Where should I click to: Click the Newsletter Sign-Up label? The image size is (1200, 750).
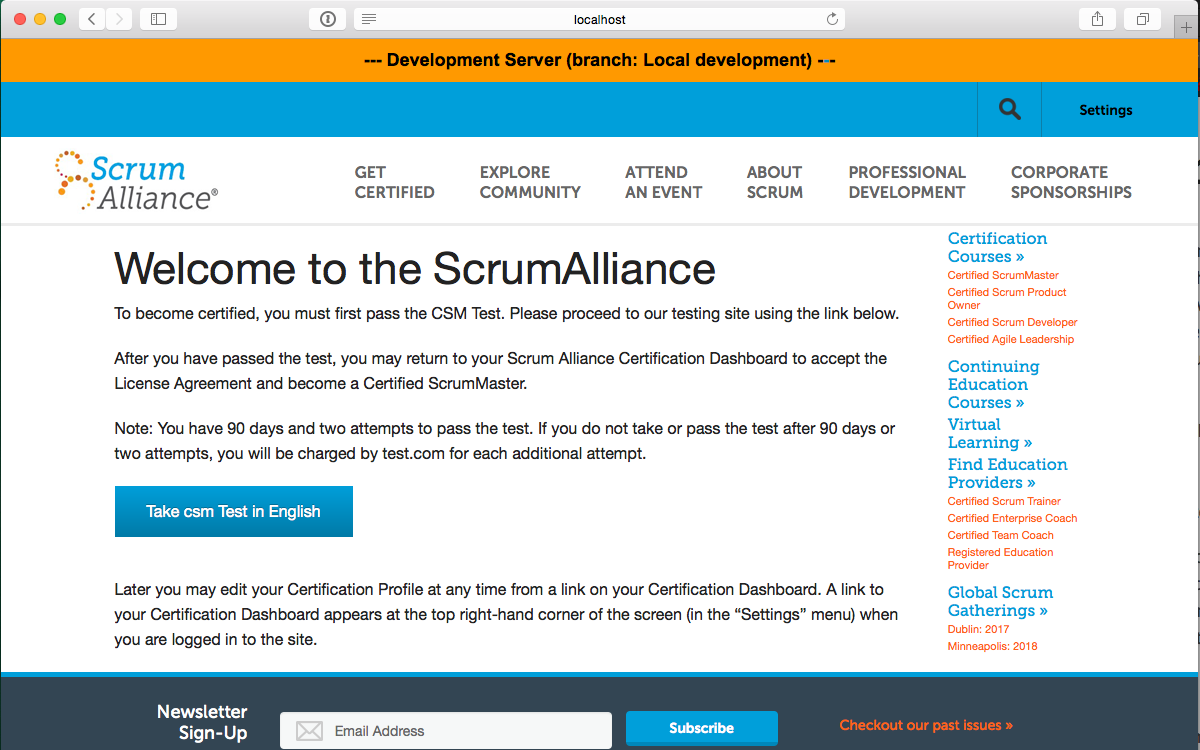click(x=202, y=722)
